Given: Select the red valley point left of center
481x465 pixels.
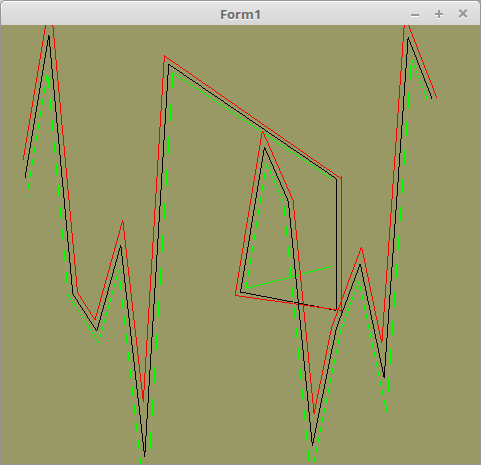Looking at the screenshot, I should point(143,400).
